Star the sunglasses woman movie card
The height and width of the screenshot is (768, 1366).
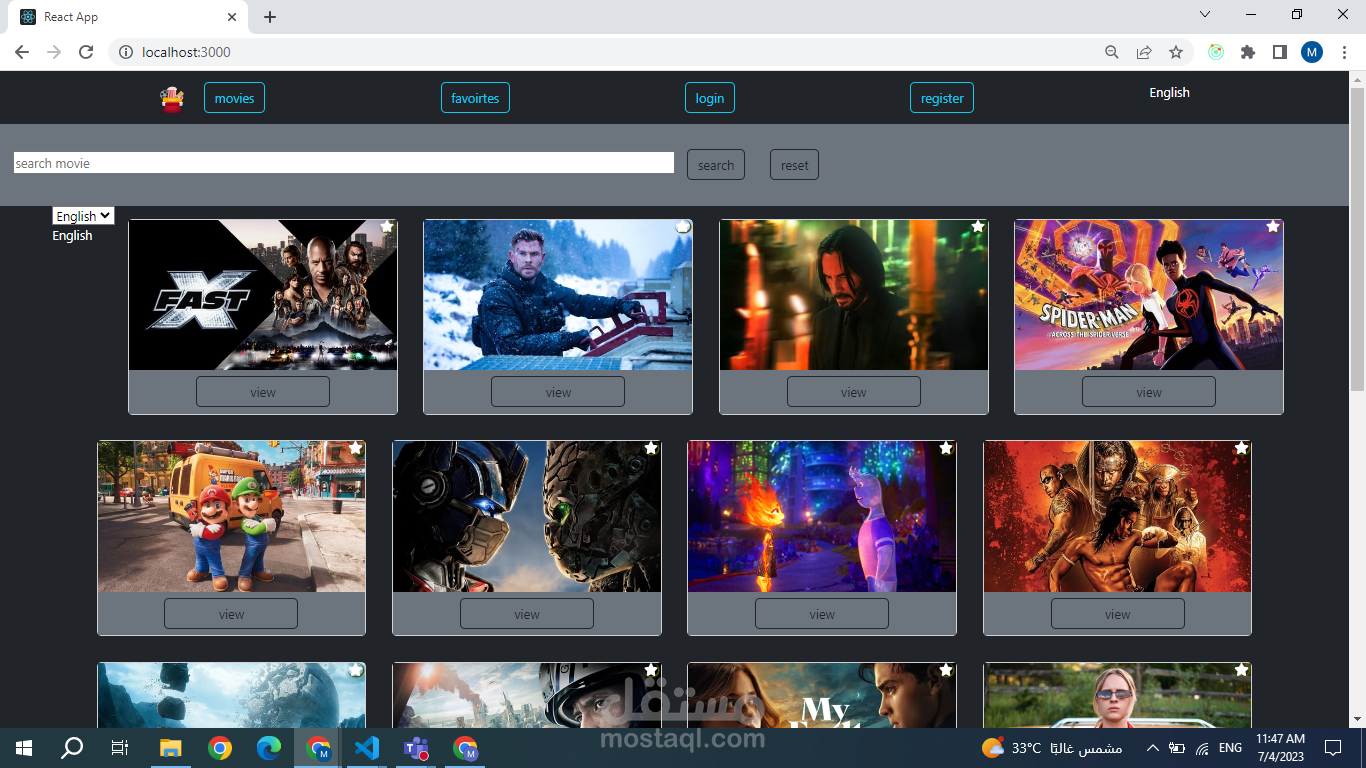pyautogui.click(x=1241, y=670)
